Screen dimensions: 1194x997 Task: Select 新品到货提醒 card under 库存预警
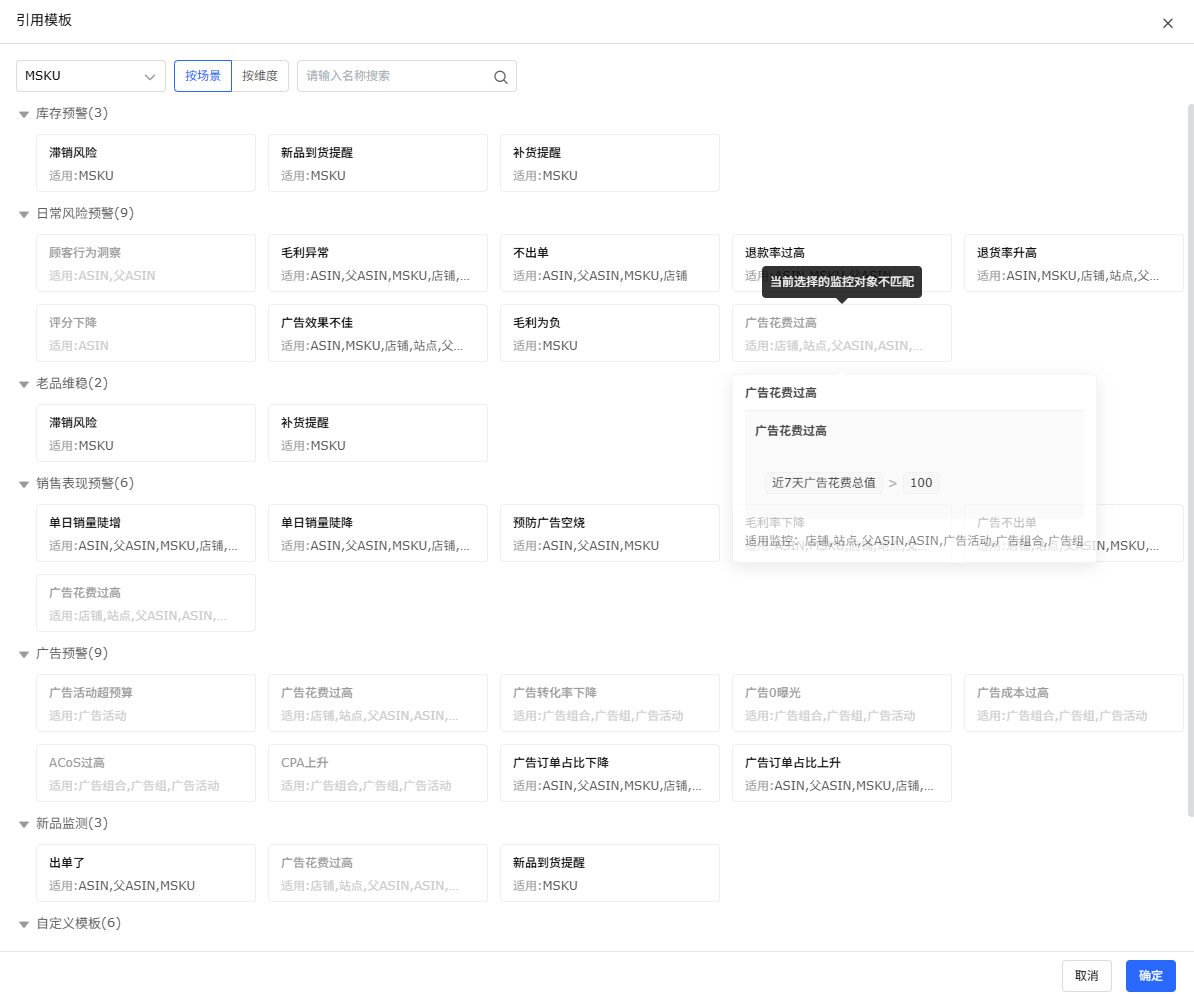(x=378, y=163)
